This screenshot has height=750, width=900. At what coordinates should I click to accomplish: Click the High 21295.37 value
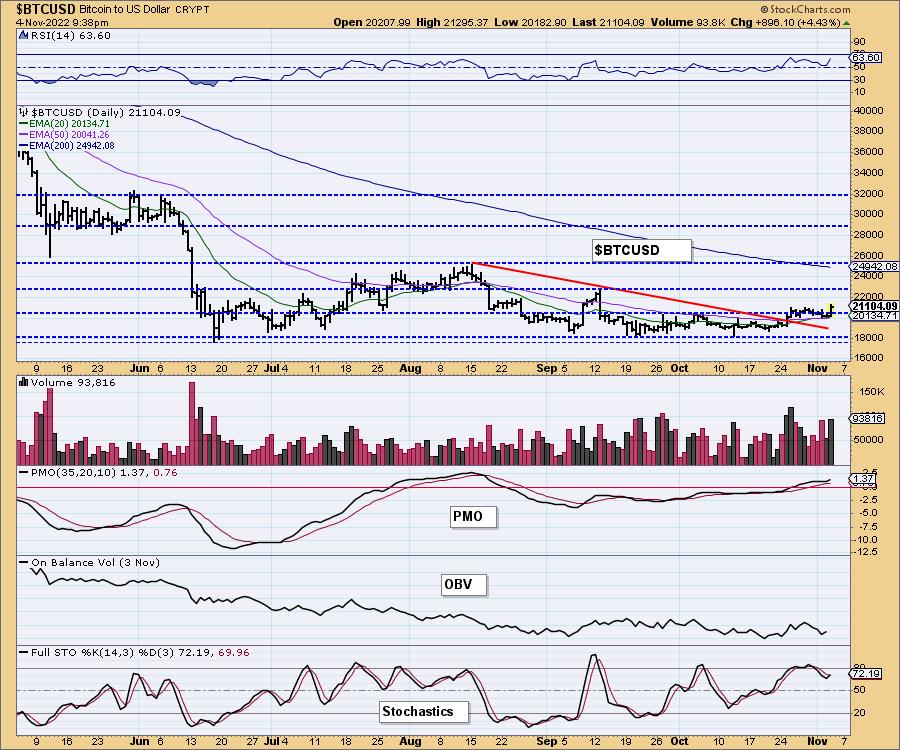pos(453,22)
